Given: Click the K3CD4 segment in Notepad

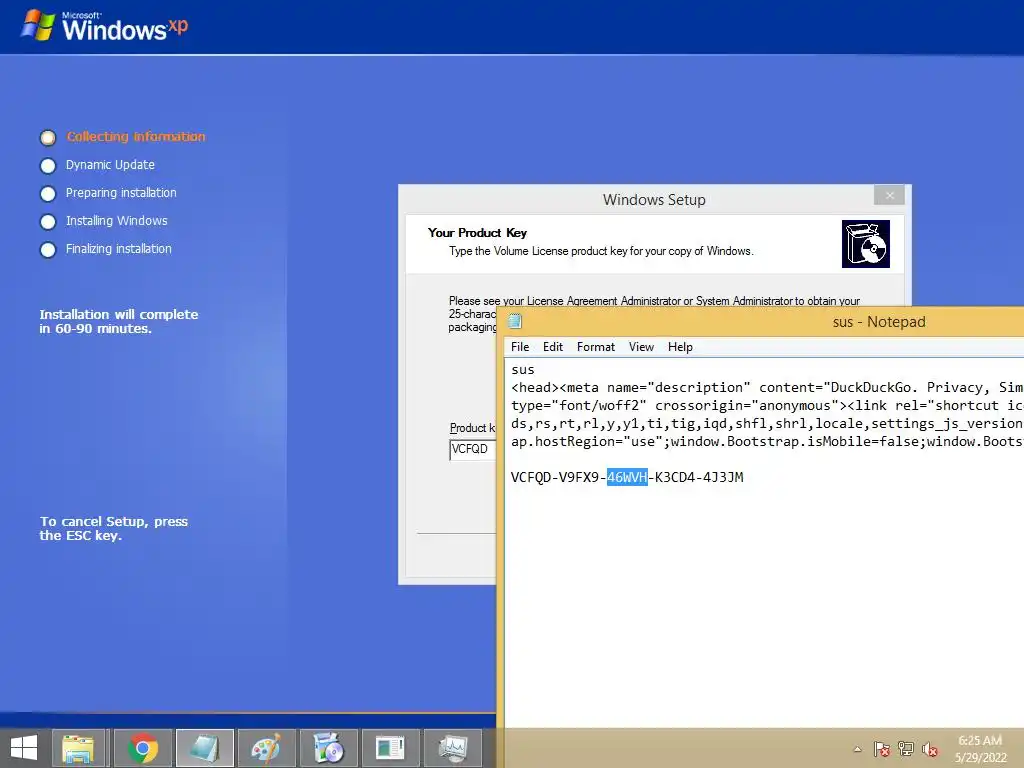Looking at the screenshot, I should click(675, 477).
